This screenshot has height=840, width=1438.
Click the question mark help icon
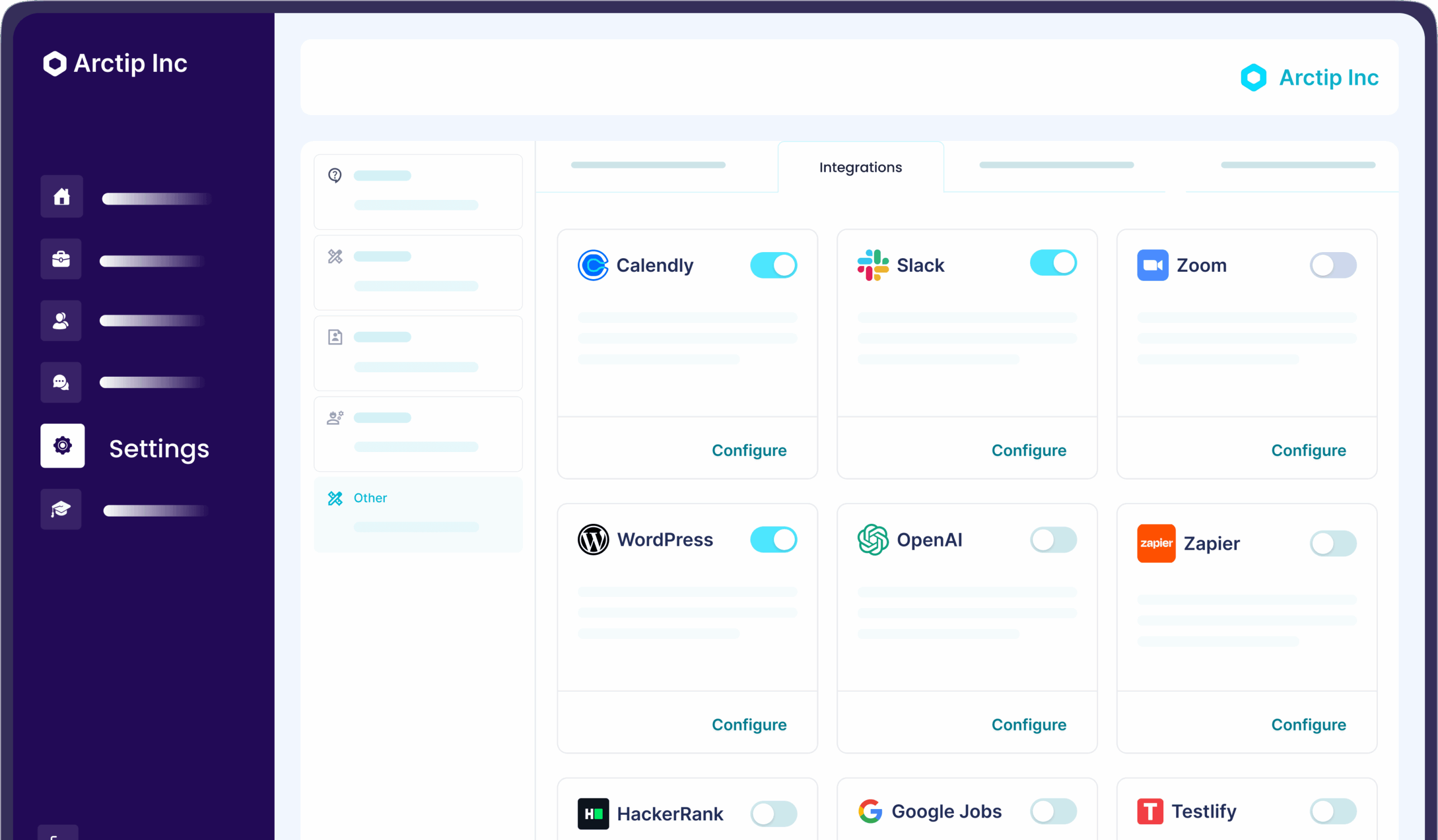(335, 176)
